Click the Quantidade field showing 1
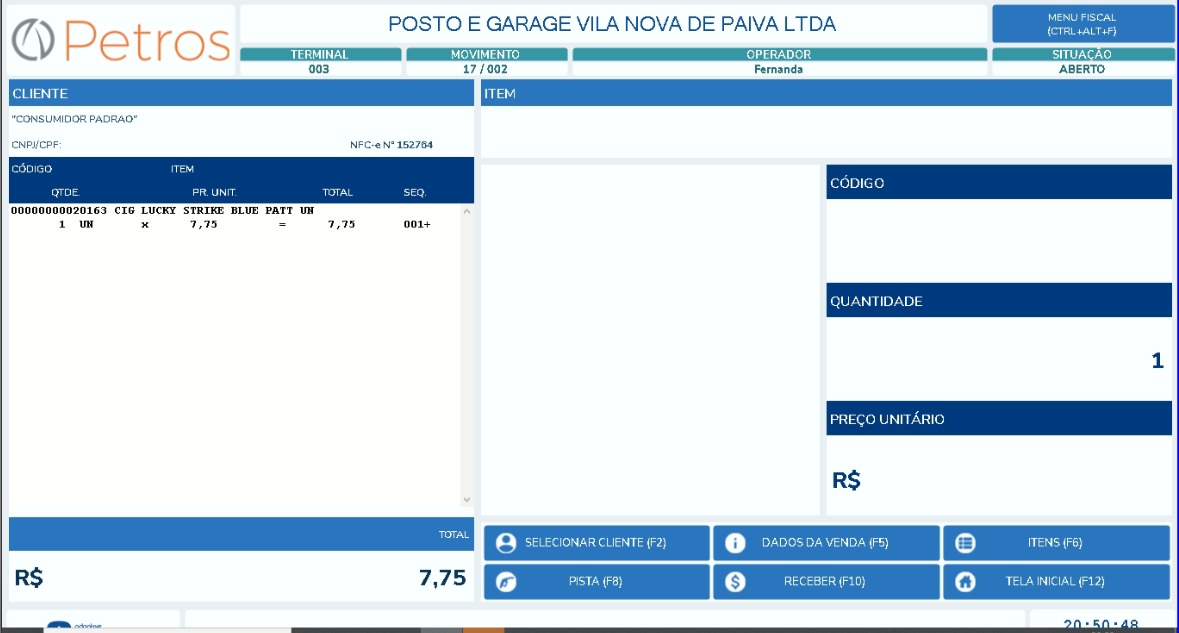1179x633 pixels. tap(999, 359)
